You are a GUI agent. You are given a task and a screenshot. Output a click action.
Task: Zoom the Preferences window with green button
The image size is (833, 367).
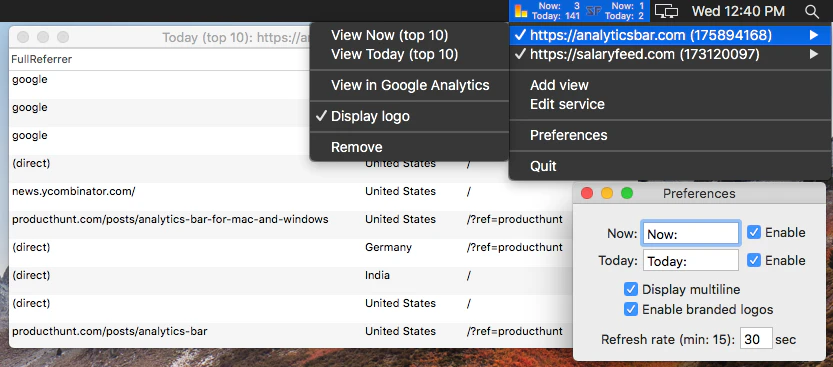pyautogui.click(x=627, y=193)
